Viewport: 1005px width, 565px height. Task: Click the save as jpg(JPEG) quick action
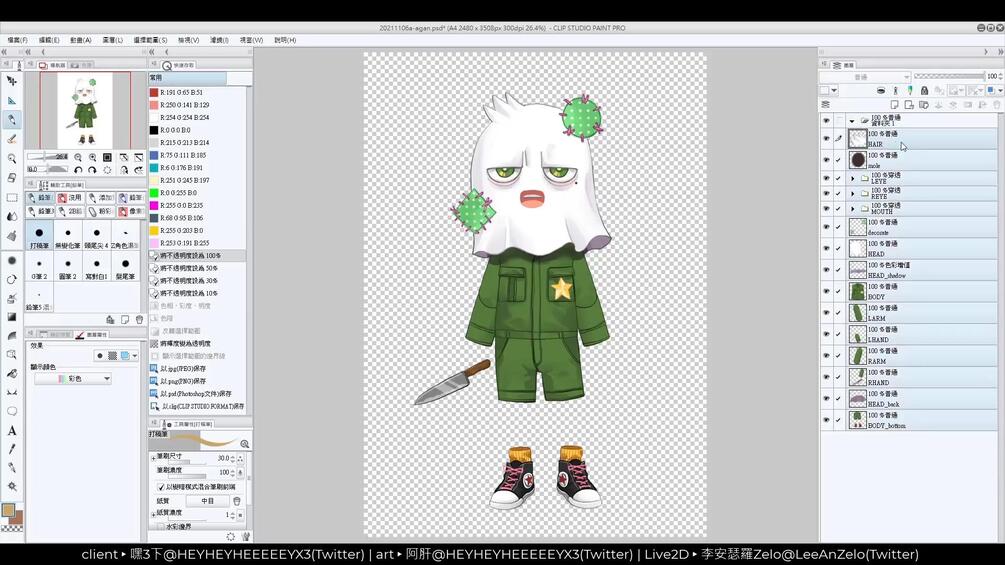[197, 368]
